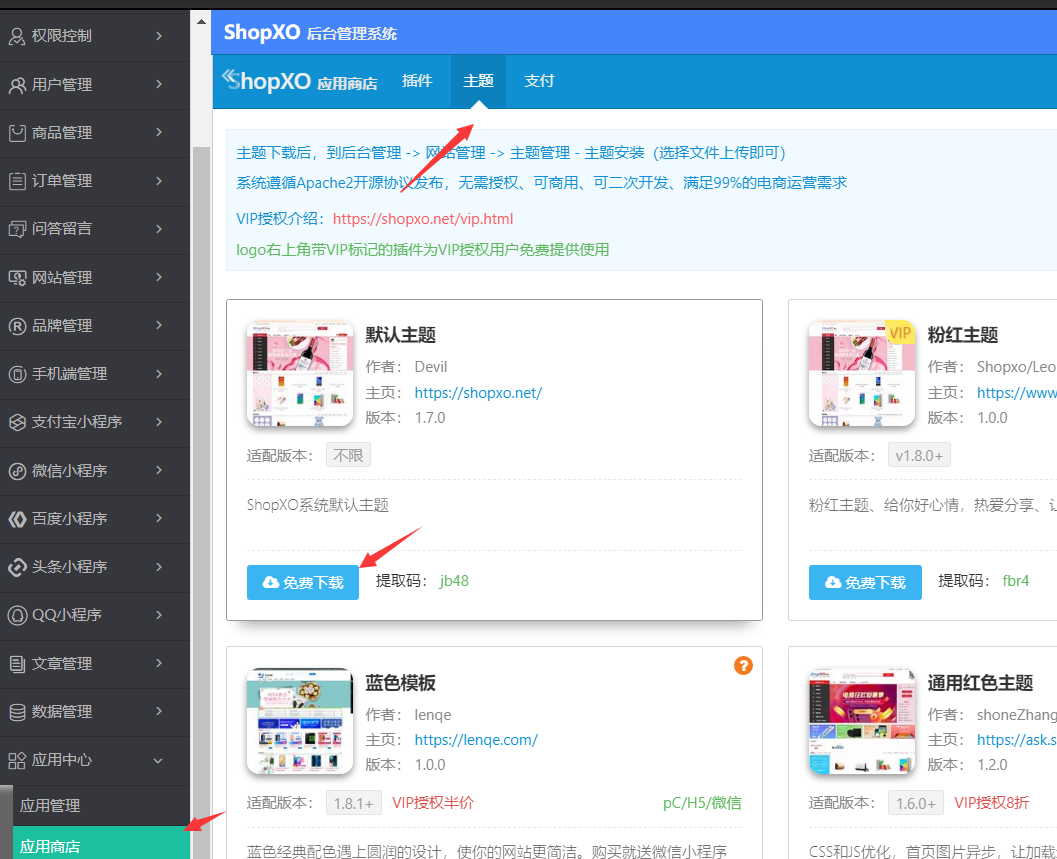Open the 应用管理 submenu item
1057x859 pixels.
101,806
